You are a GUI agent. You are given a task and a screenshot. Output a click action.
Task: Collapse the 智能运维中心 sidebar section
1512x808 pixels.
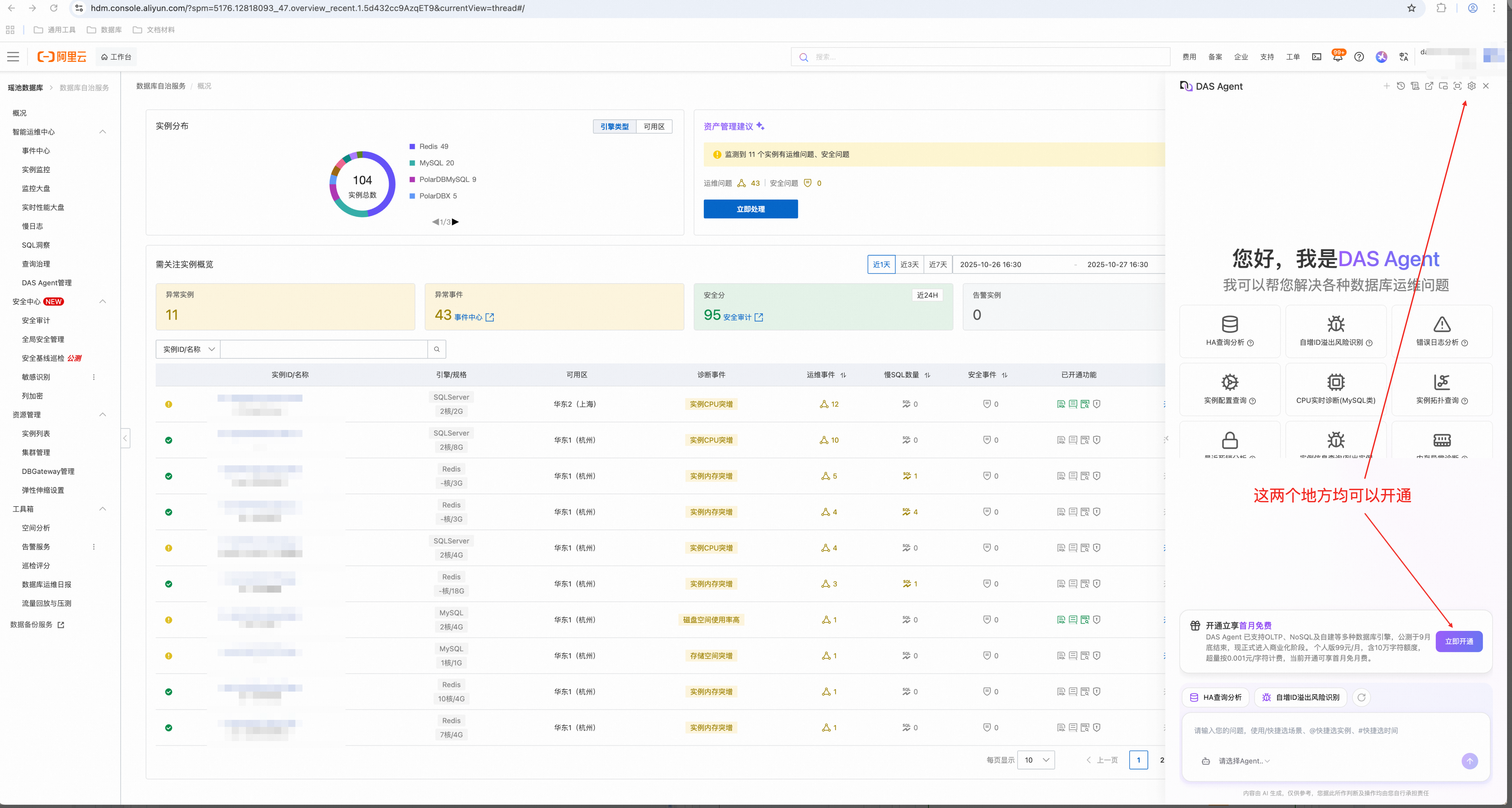(103, 132)
